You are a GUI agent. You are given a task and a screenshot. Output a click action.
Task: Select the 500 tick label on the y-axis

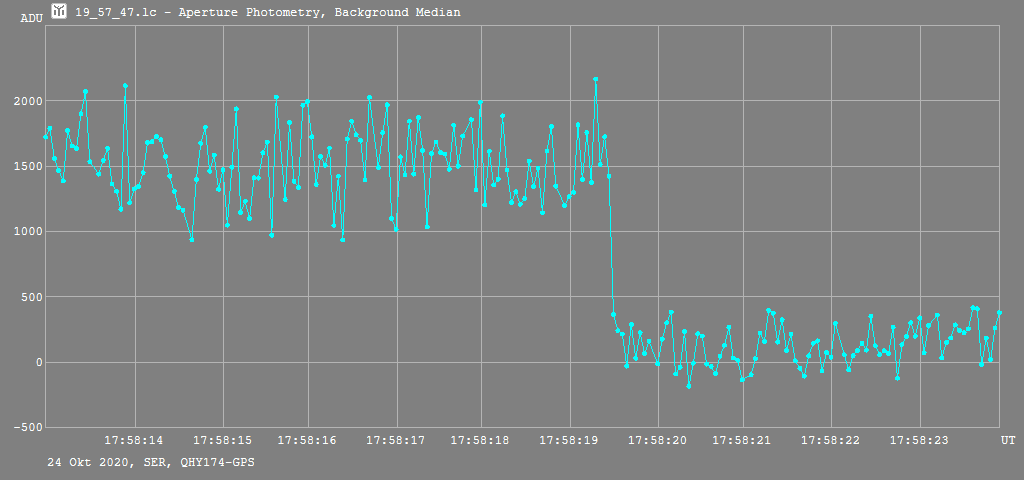[30, 297]
